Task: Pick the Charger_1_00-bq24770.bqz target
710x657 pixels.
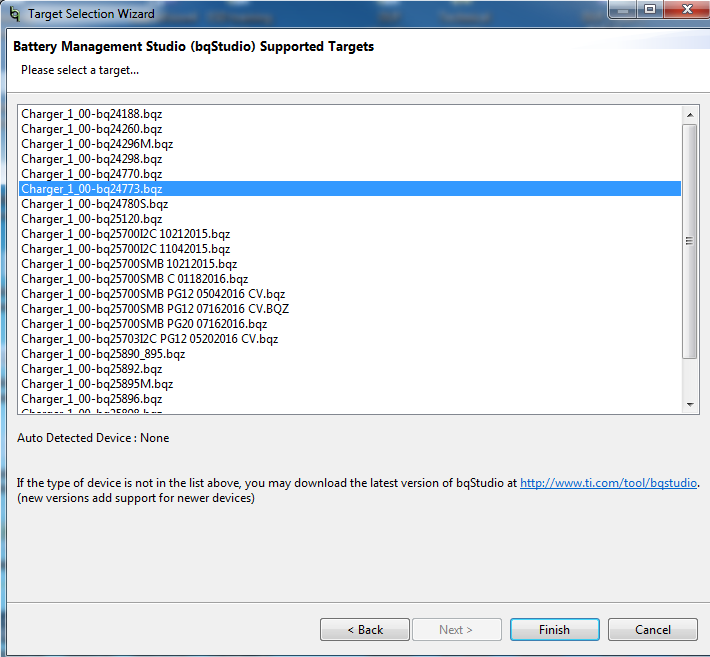Action: [91, 174]
